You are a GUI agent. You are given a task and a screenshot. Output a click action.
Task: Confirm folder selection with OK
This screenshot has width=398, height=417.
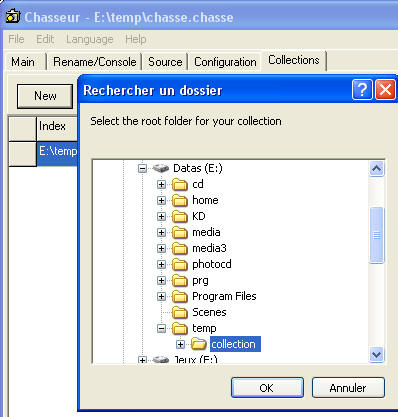[267, 388]
